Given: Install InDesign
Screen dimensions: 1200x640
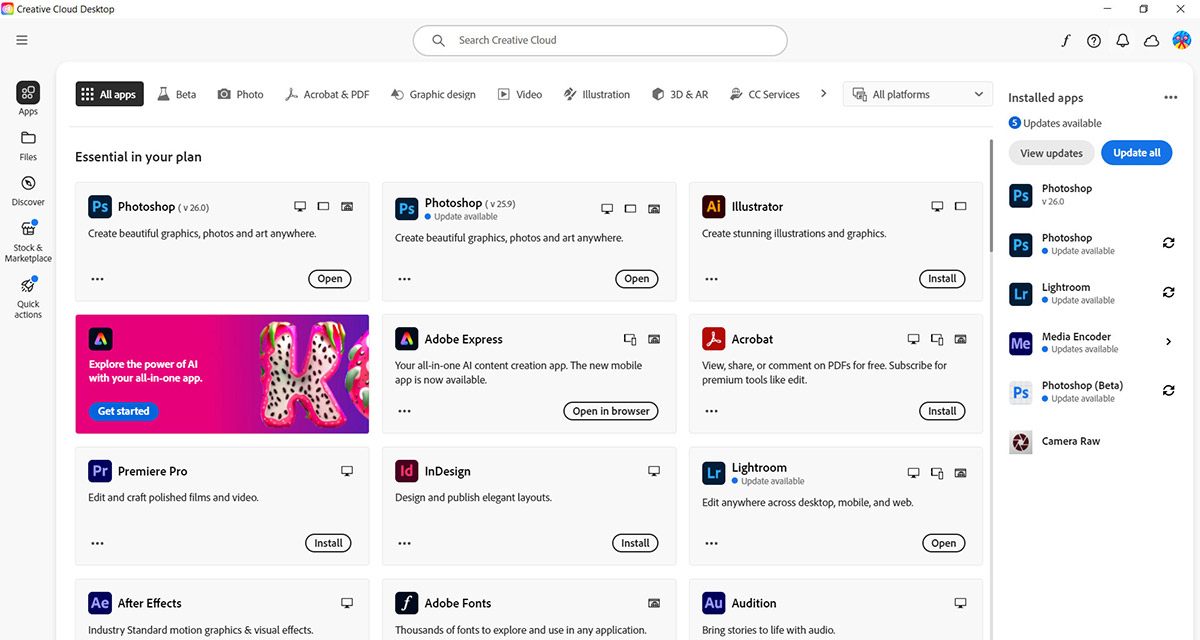Looking at the screenshot, I should click(x=635, y=543).
